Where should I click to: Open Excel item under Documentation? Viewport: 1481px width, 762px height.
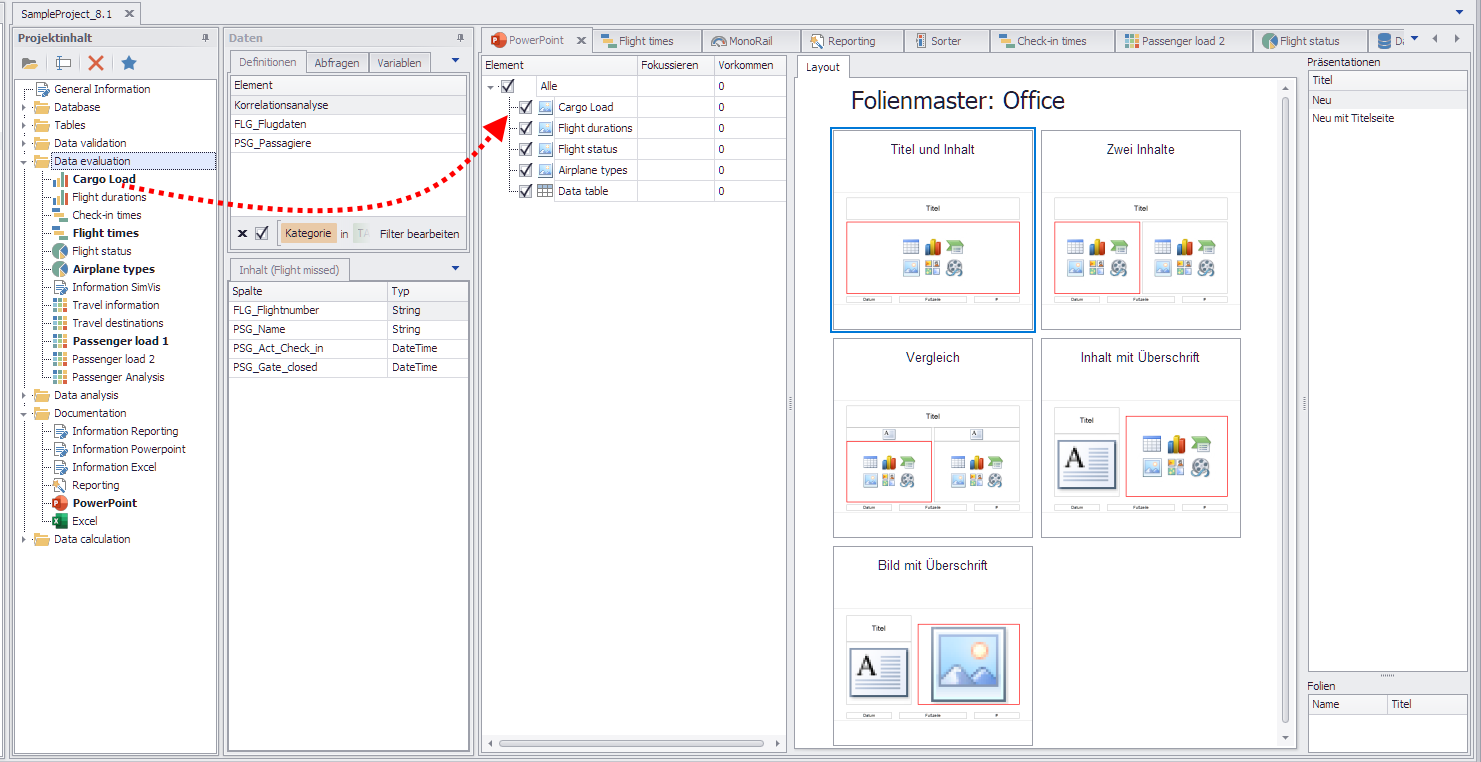pos(85,521)
